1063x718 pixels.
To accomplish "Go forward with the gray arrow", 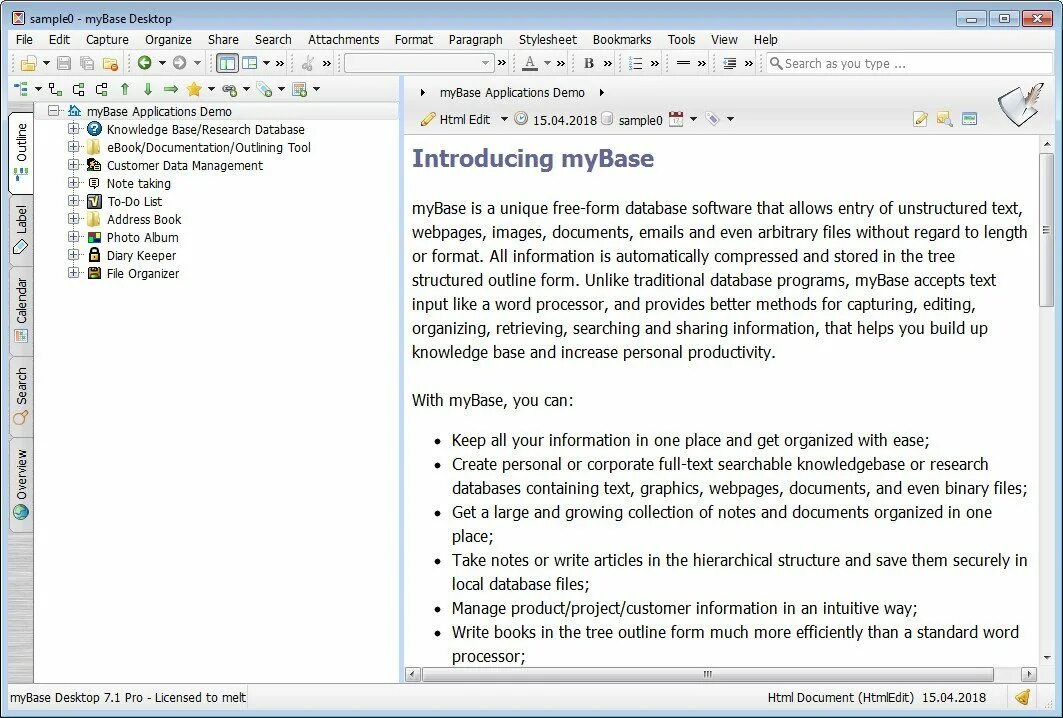I will click(180, 63).
